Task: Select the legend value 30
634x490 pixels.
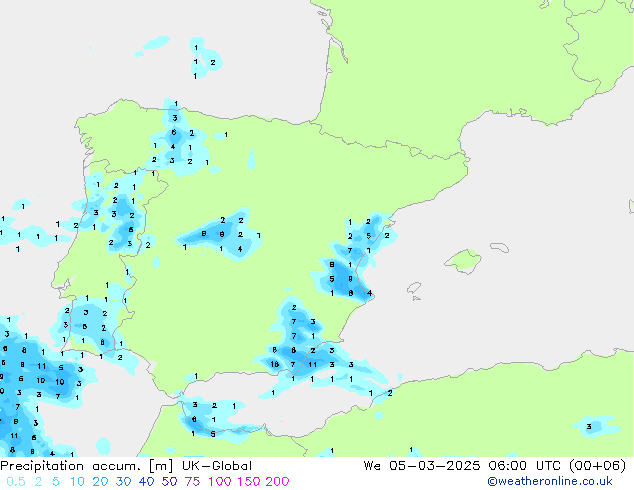Action: pyautogui.click(x=123, y=482)
